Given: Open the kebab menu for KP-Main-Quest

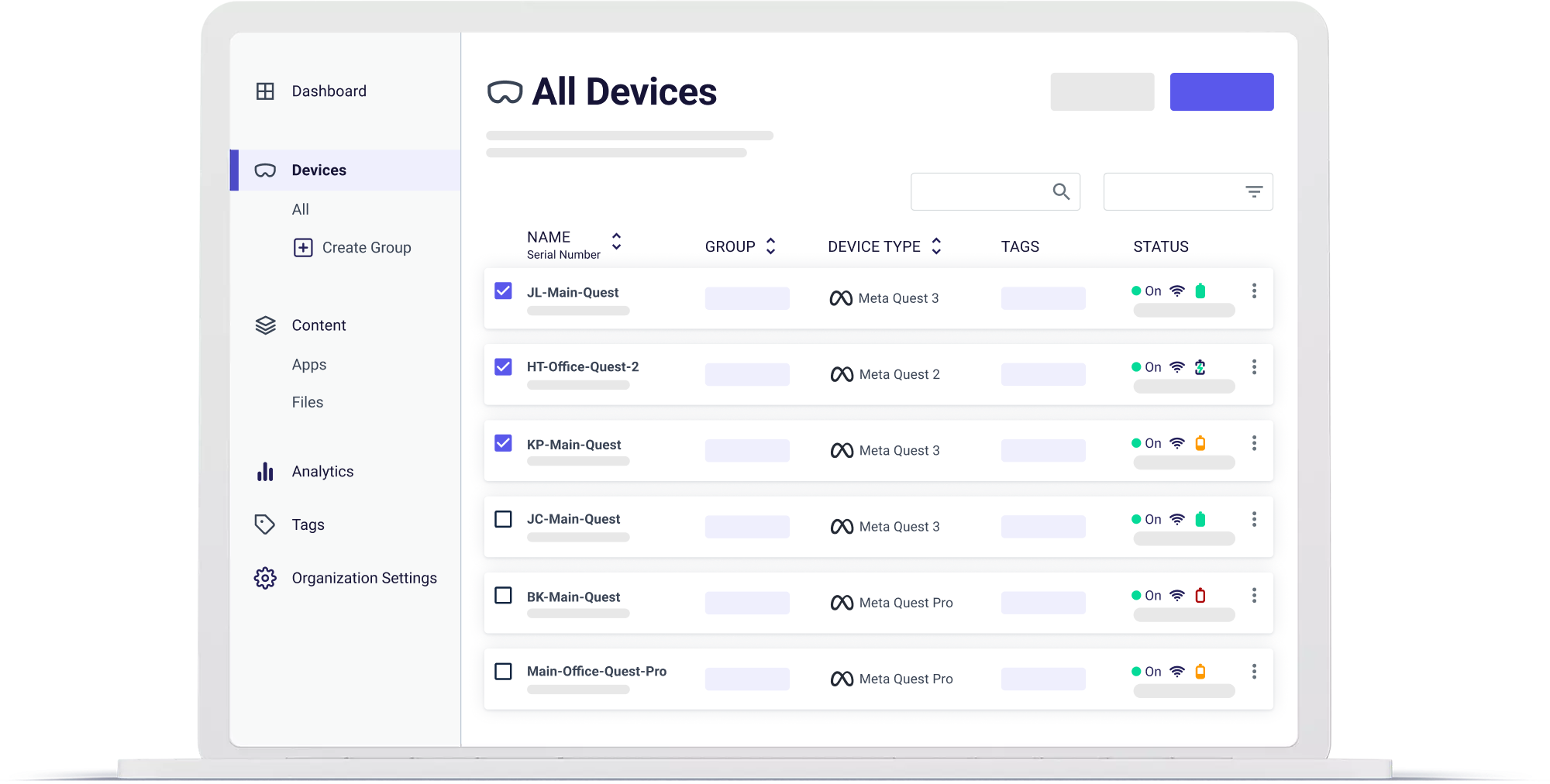Looking at the screenshot, I should pyautogui.click(x=1255, y=443).
